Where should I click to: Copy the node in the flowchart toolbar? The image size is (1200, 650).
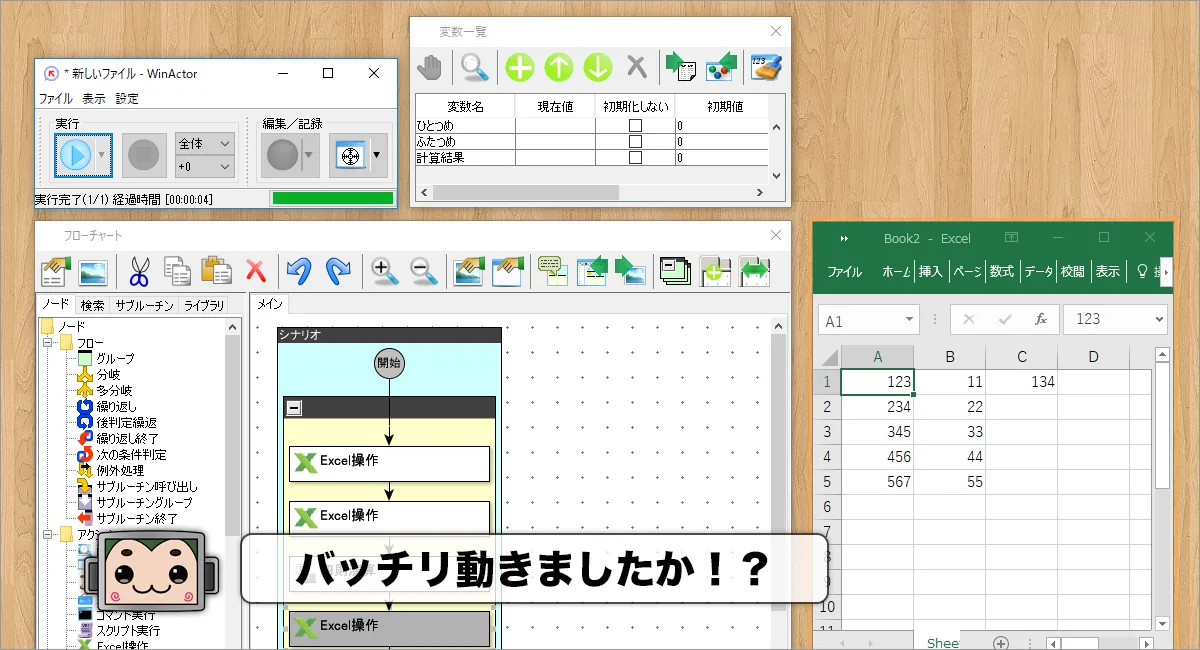(x=178, y=271)
